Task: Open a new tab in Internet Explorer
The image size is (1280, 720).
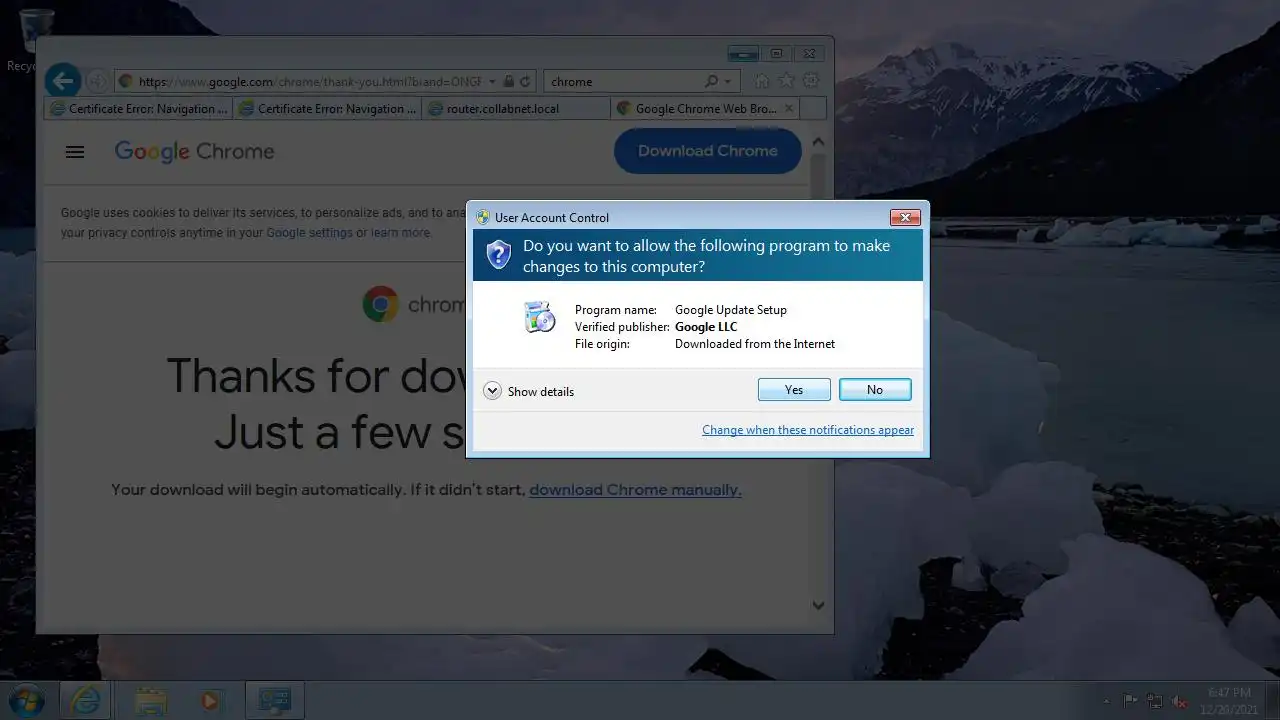Action: [x=814, y=109]
